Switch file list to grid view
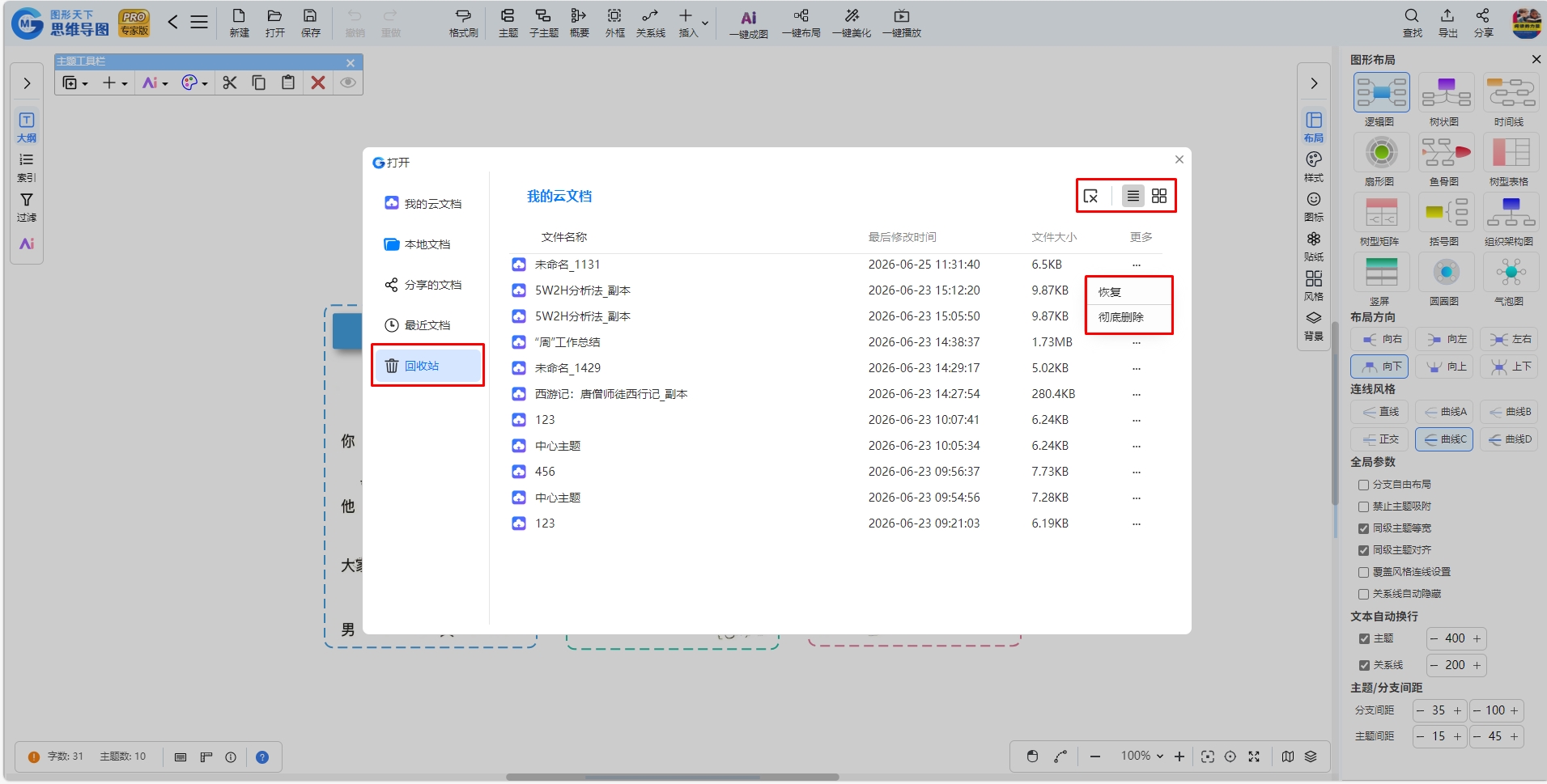 click(1159, 196)
